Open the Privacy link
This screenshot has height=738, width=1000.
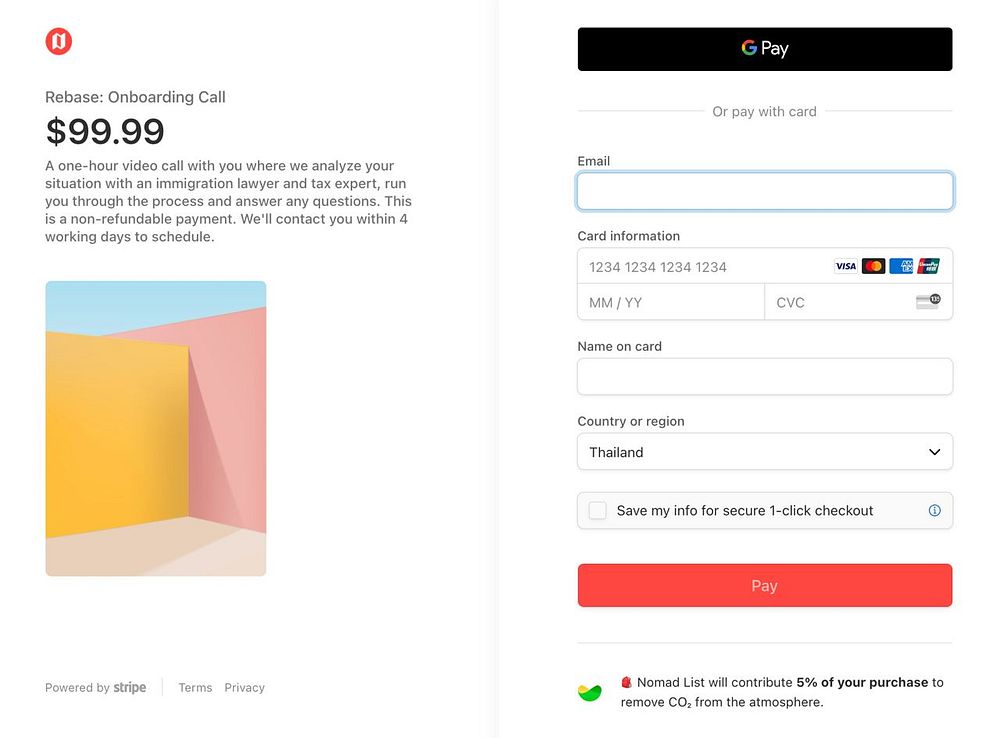click(x=244, y=688)
